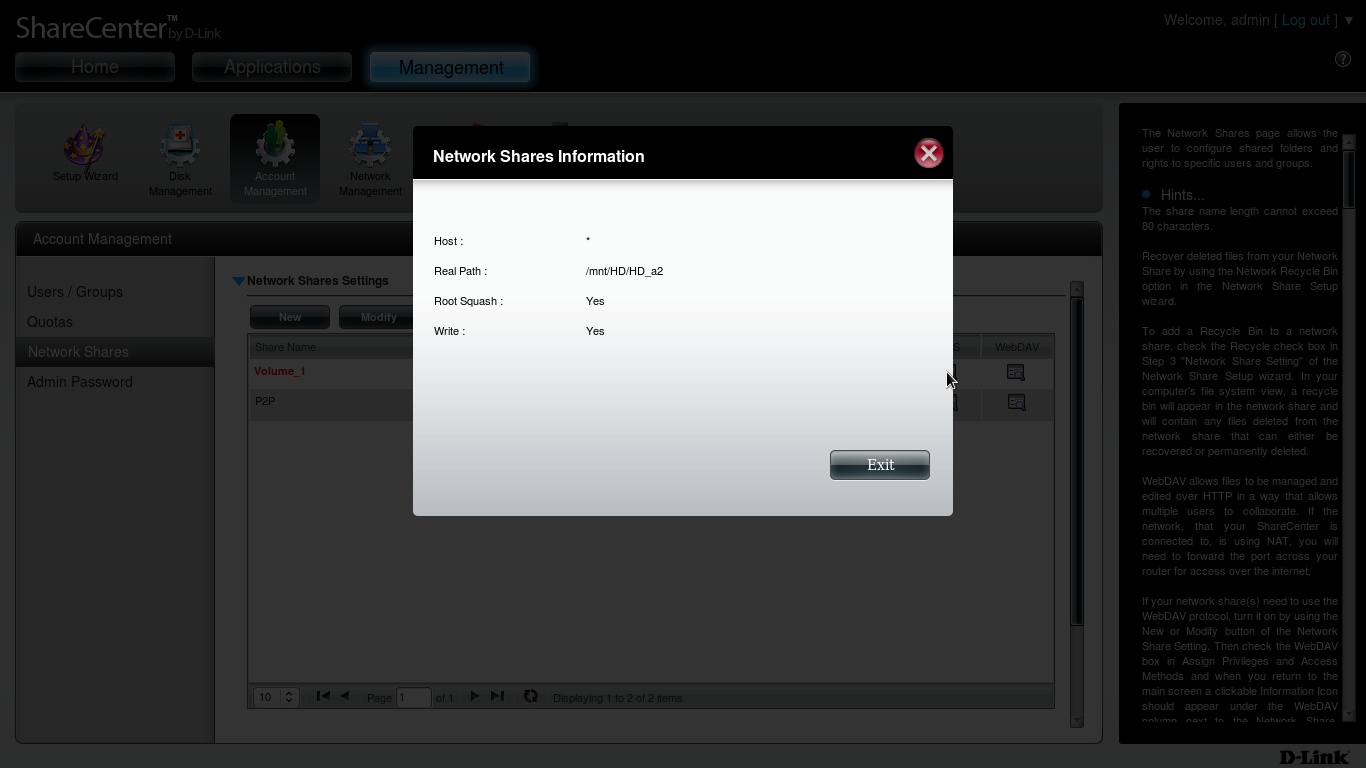Click the WebDAV column header
1366x768 pixels.
click(1016, 347)
